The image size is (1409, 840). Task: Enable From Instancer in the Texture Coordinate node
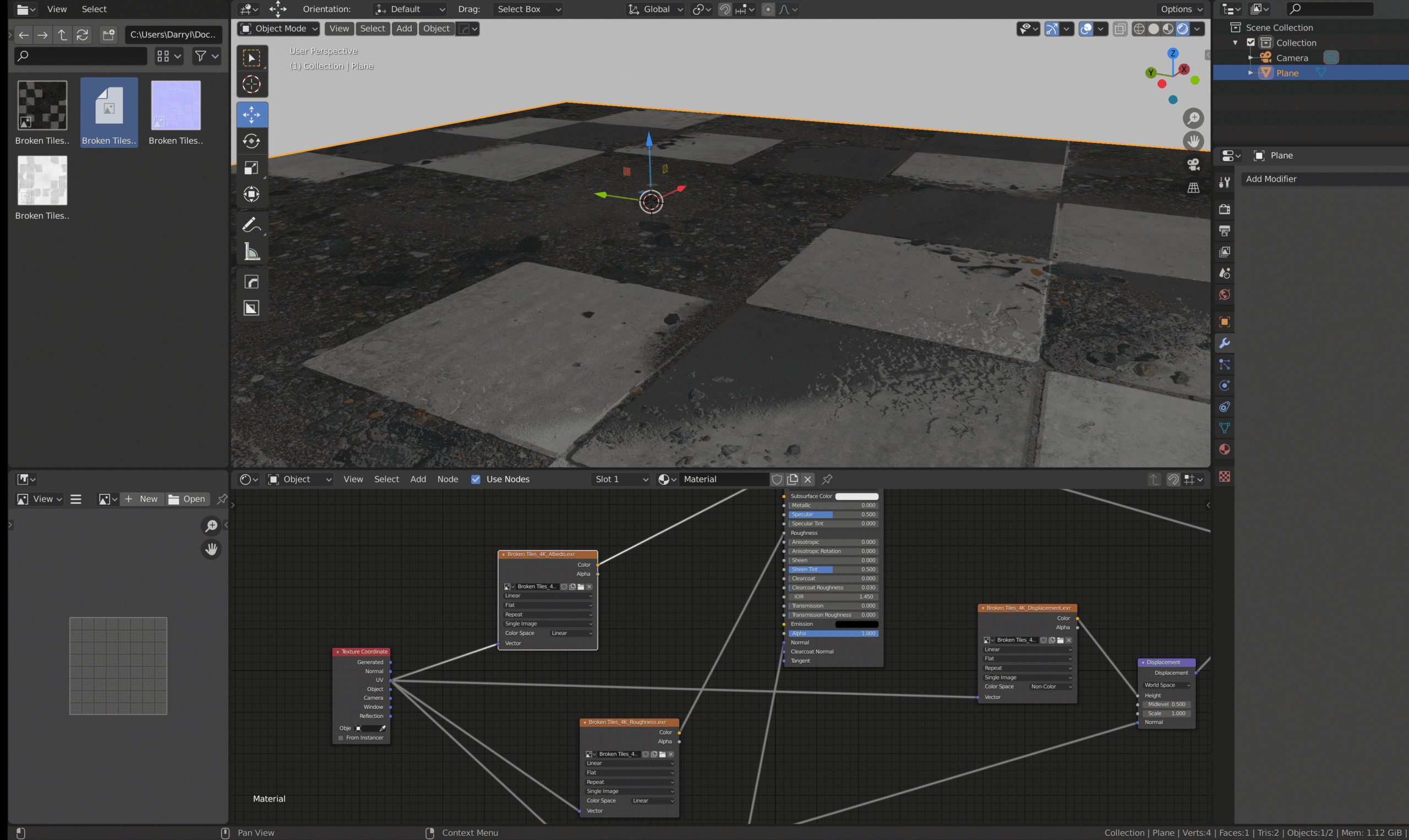[x=340, y=738]
